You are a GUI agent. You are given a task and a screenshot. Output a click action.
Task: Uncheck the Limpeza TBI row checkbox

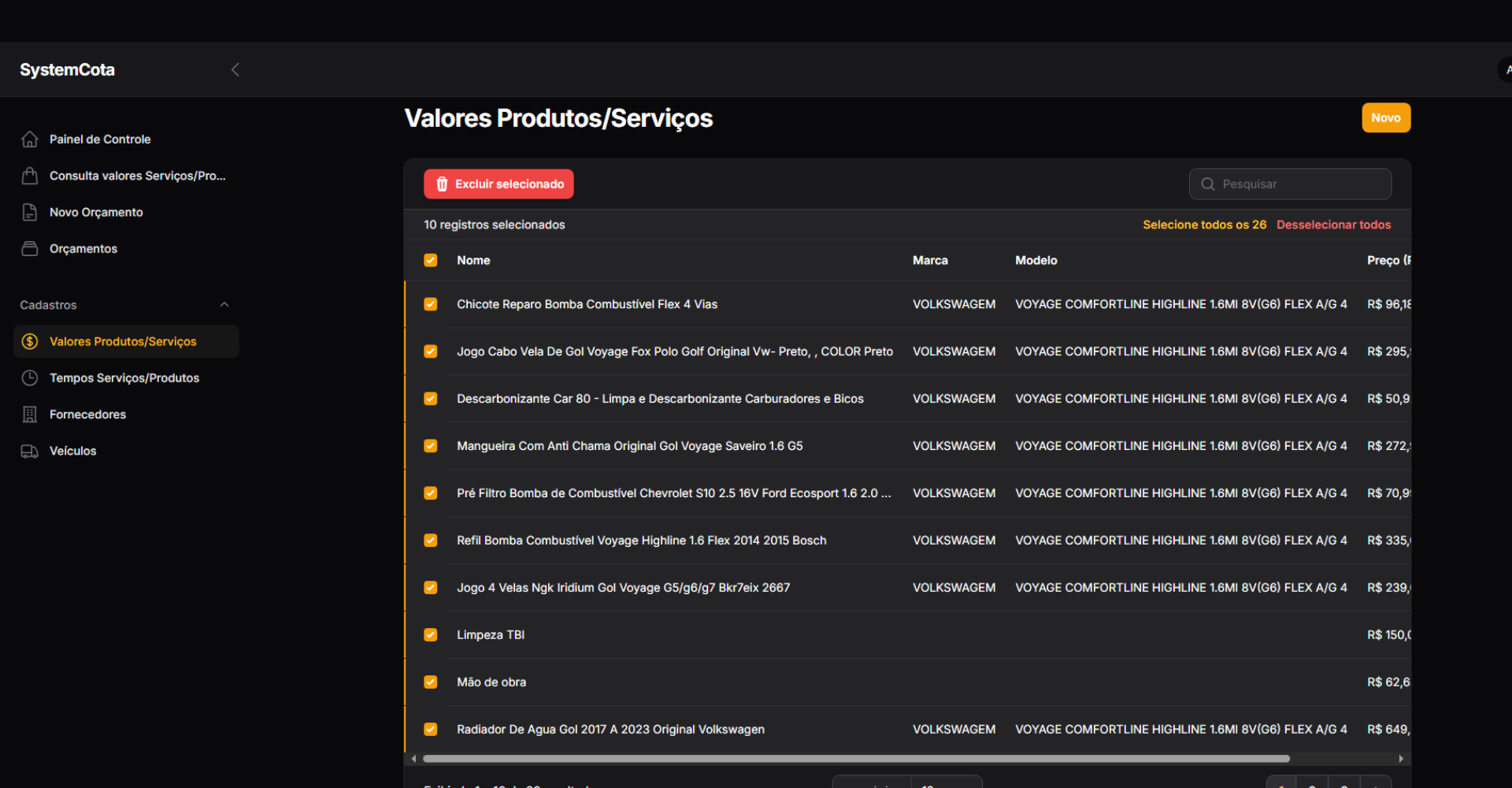(x=431, y=635)
